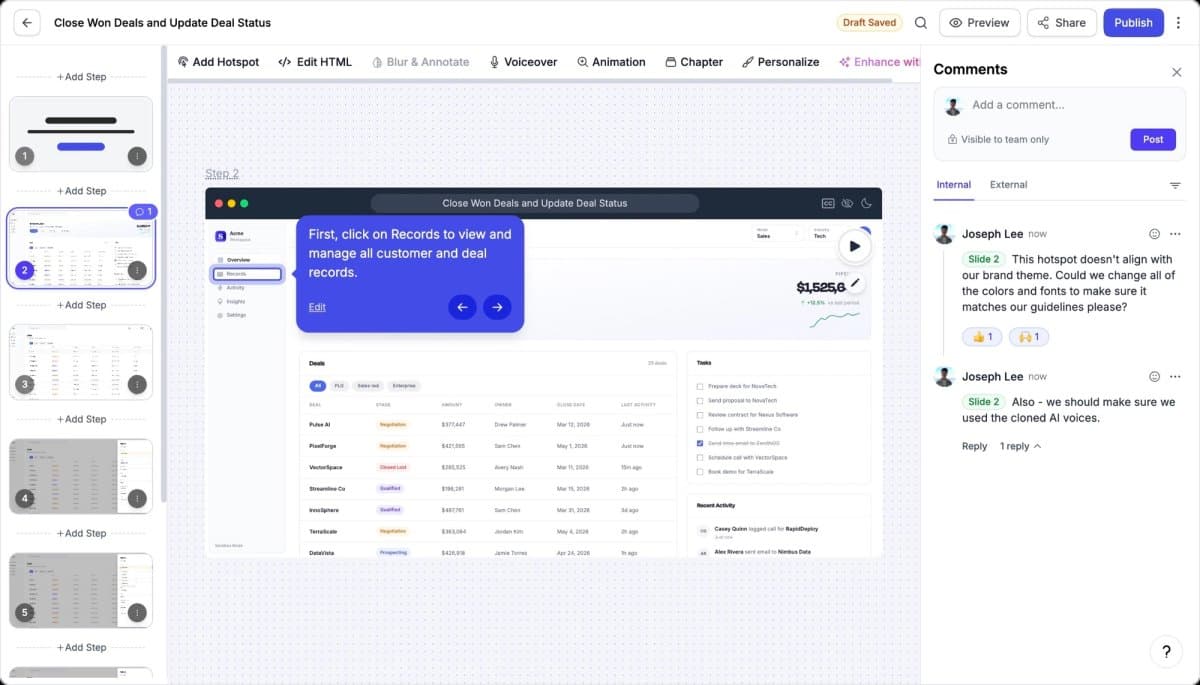
Task: Open the Edit HTML tool
Action: click(x=315, y=62)
